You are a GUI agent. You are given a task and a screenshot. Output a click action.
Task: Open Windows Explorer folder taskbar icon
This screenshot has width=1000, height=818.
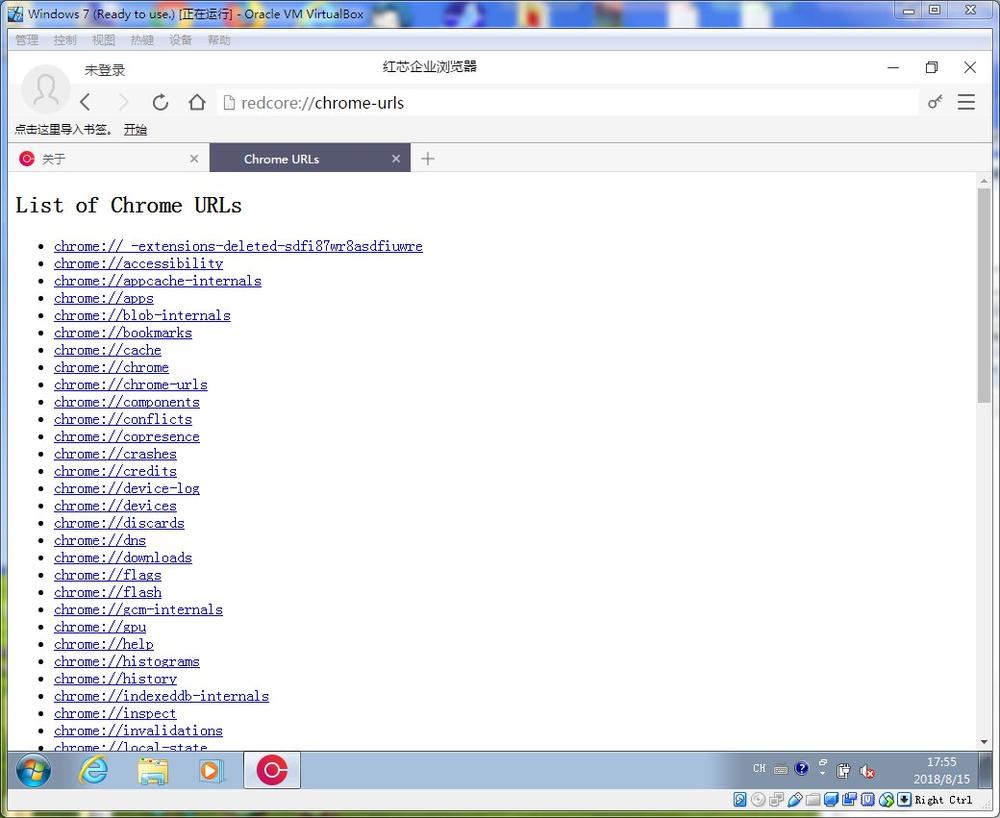click(152, 770)
